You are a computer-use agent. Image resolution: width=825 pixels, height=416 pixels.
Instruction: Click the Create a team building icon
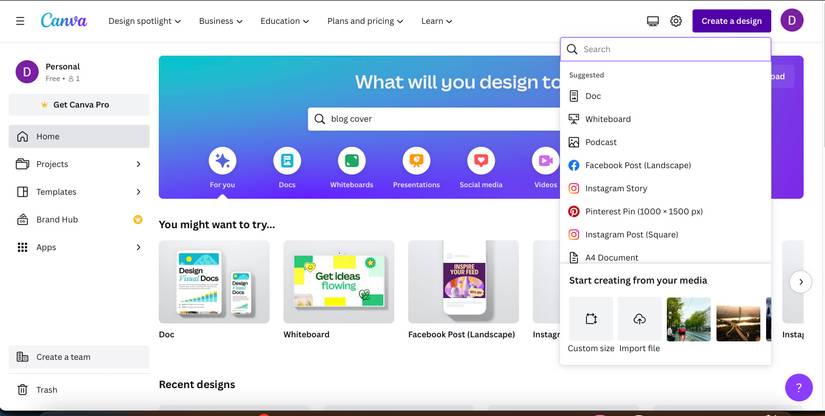[23, 357]
